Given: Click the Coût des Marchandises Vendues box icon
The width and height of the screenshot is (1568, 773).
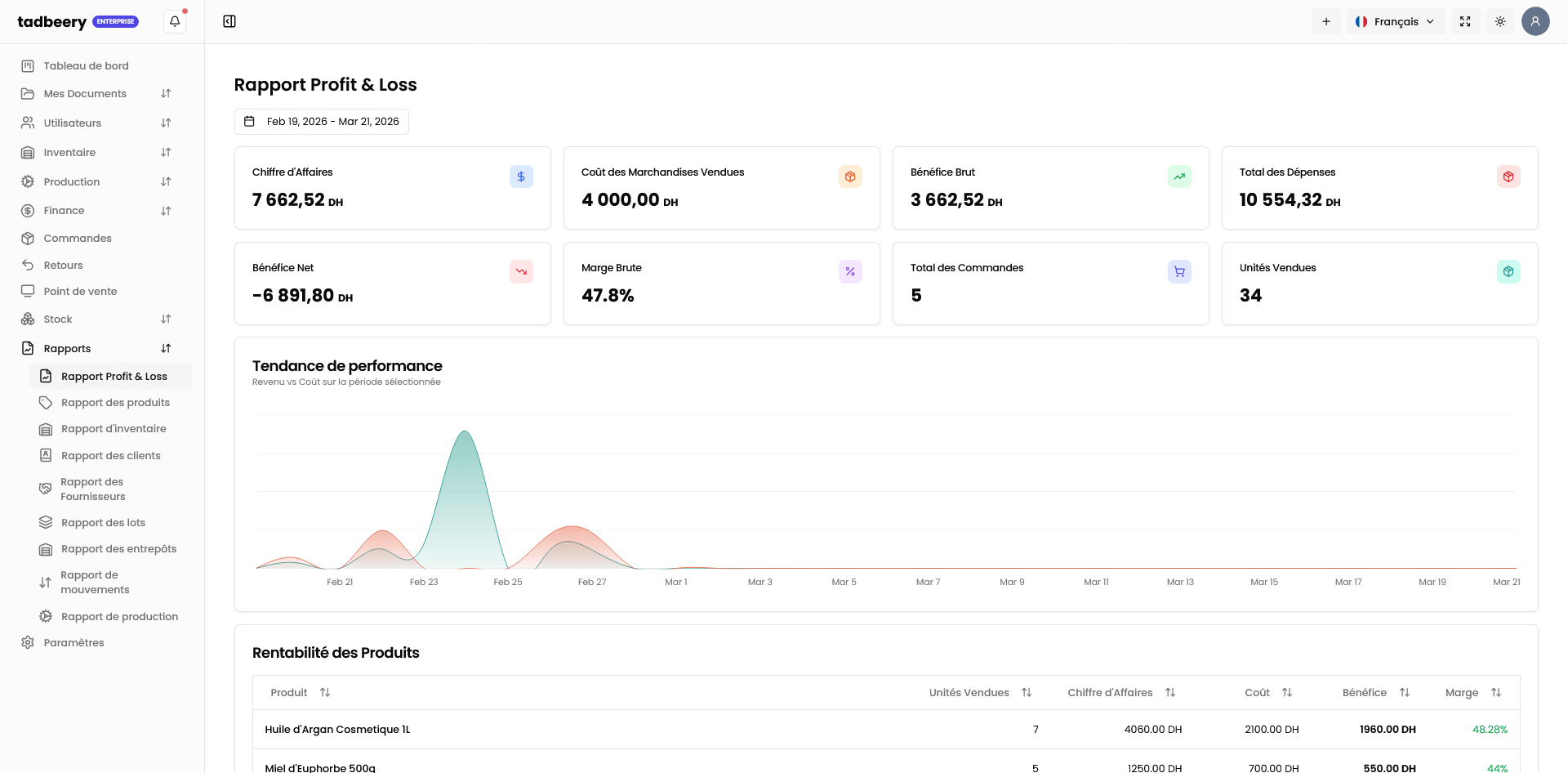Looking at the screenshot, I should tap(850, 176).
